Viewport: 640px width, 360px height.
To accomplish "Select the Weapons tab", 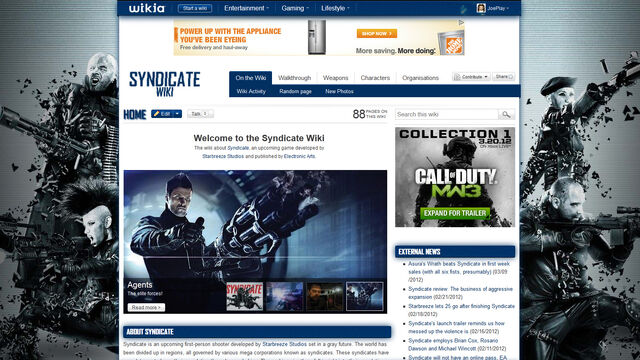I will [x=336, y=78].
